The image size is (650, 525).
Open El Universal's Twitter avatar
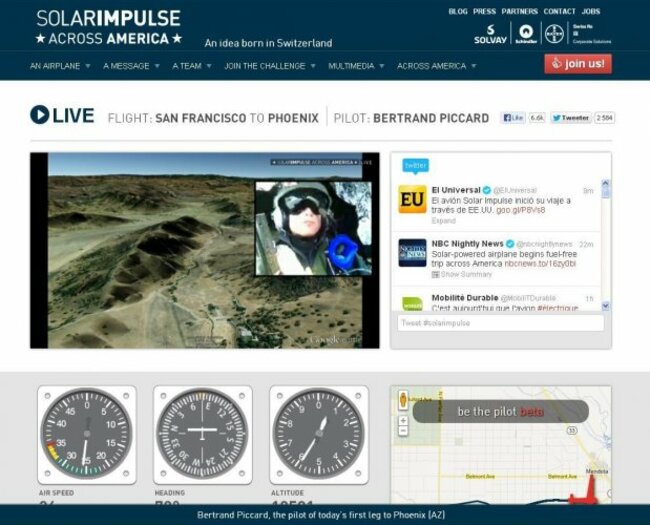[x=412, y=199]
